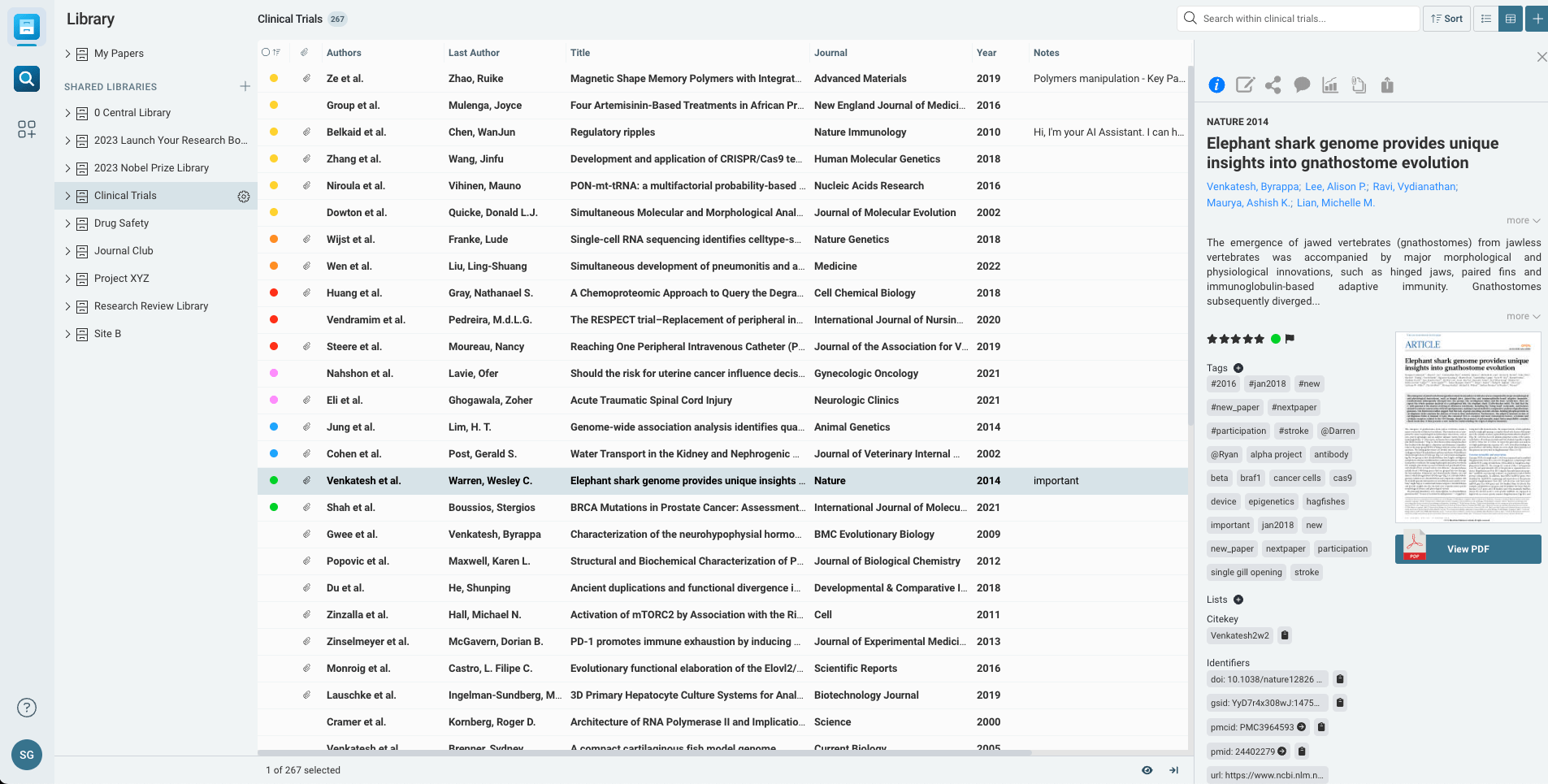Open the attachments icon in the detail panel
Screen dimensions: 1548x784
(1359, 84)
